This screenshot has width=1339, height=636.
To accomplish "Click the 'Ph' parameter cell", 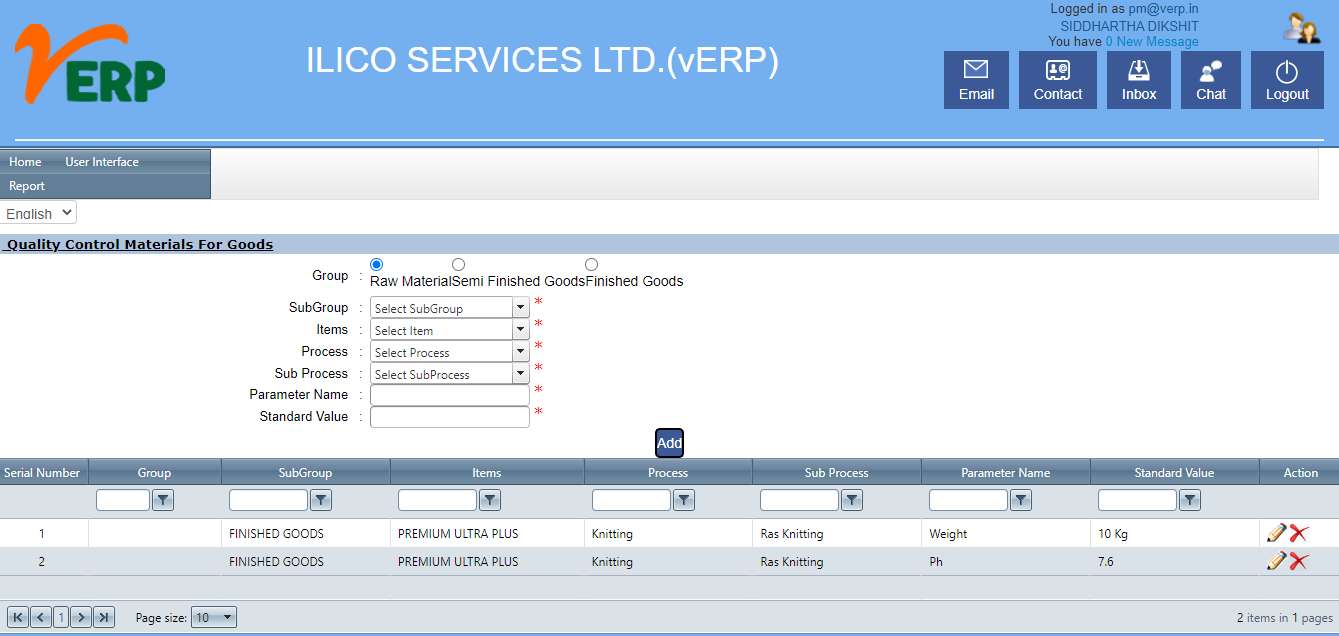I will coord(1005,562).
